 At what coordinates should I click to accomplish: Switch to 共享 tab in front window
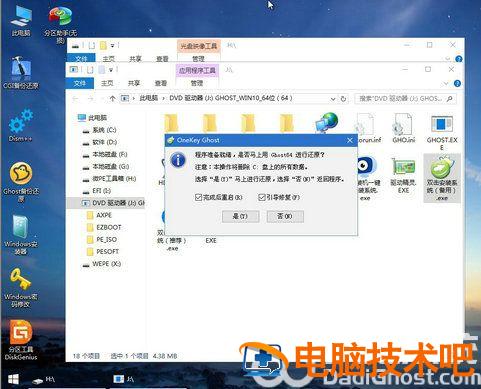point(134,83)
